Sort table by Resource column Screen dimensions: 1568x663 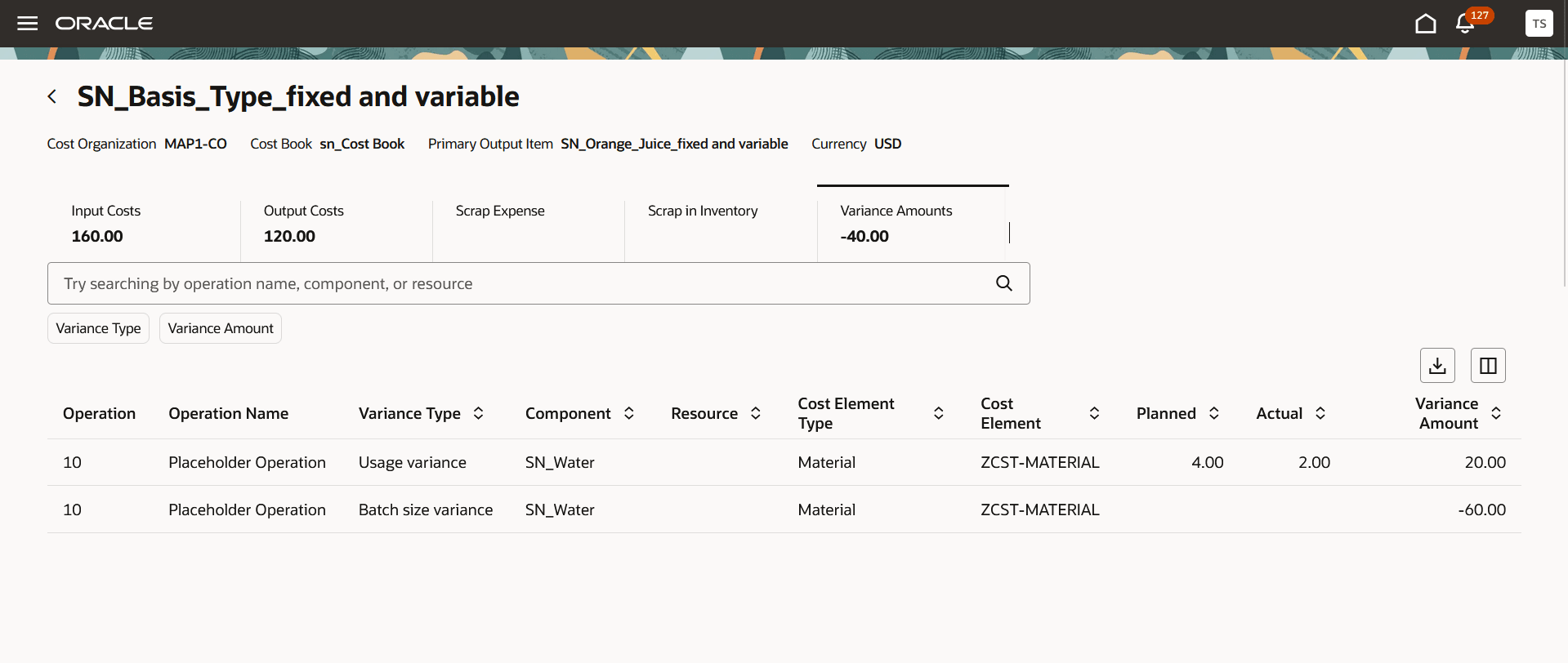click(756, 413)
